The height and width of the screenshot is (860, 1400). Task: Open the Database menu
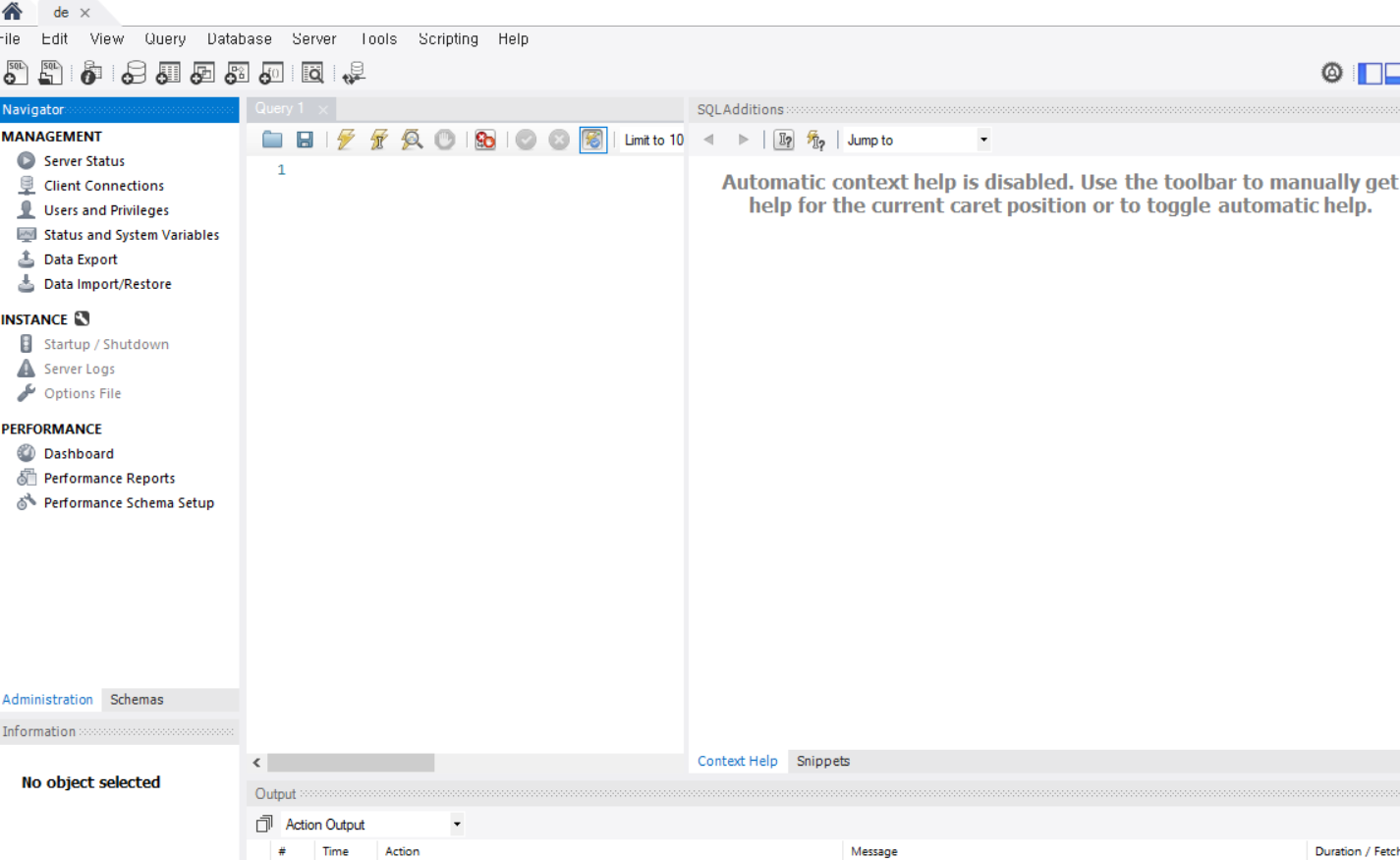pos(240,39)
